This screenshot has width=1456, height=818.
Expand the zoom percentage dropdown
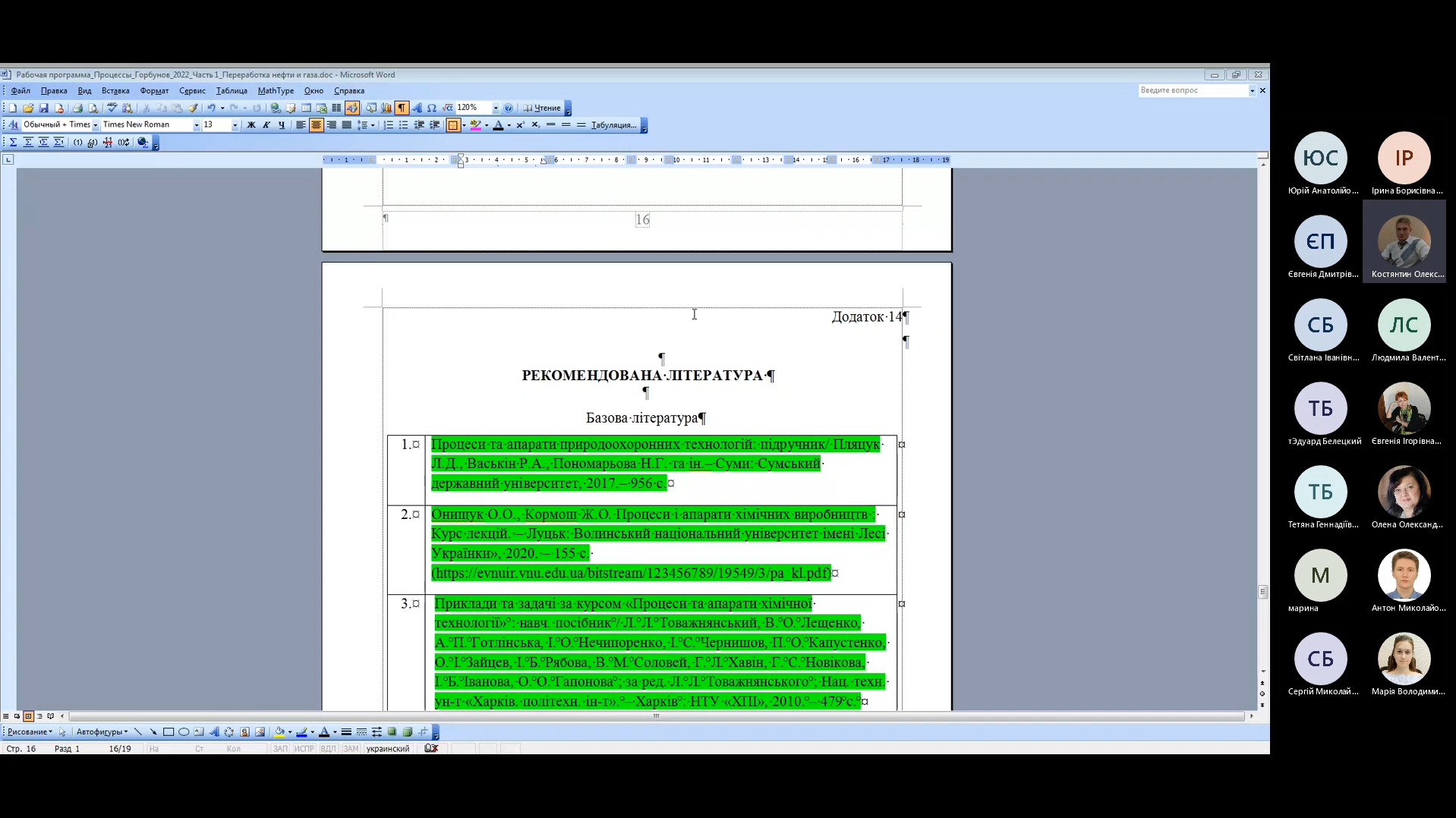click(x=496, y=109)
